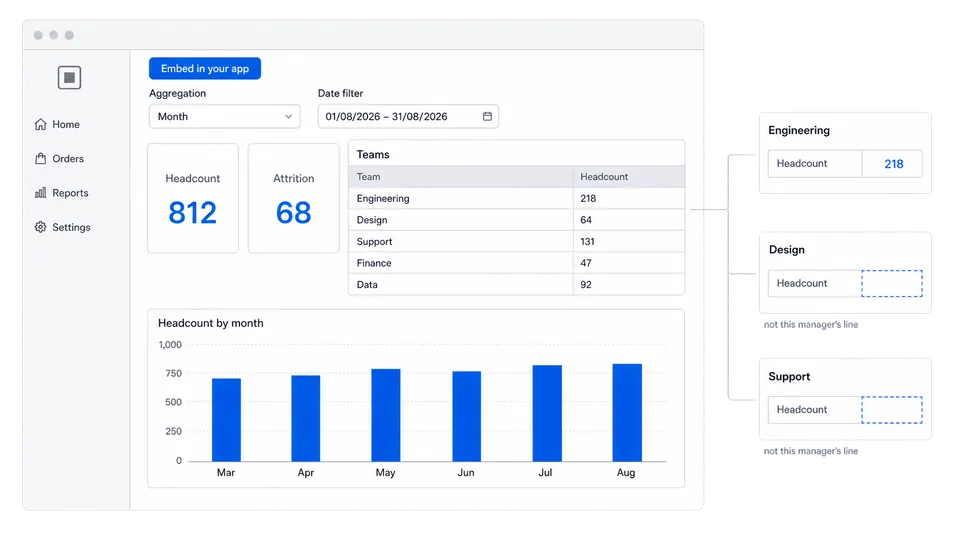The height and width of the screenshot is (540, 960).
Task: Open the Home page icon
Action: coord(40,124)
